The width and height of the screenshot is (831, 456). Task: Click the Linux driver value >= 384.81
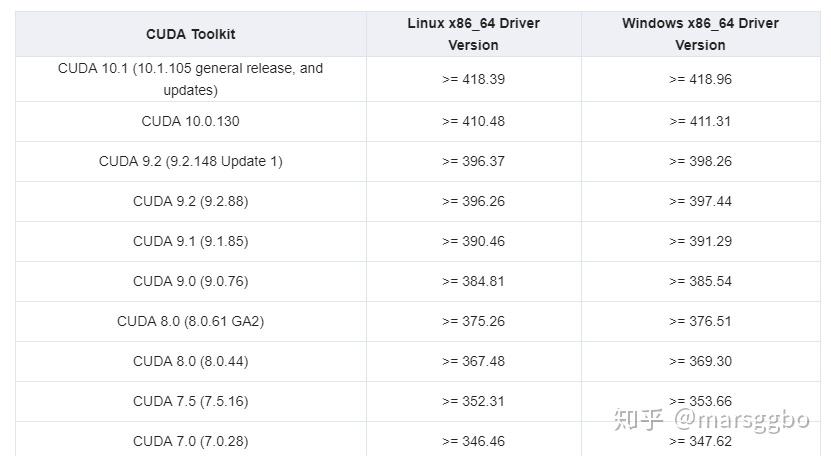473,281
